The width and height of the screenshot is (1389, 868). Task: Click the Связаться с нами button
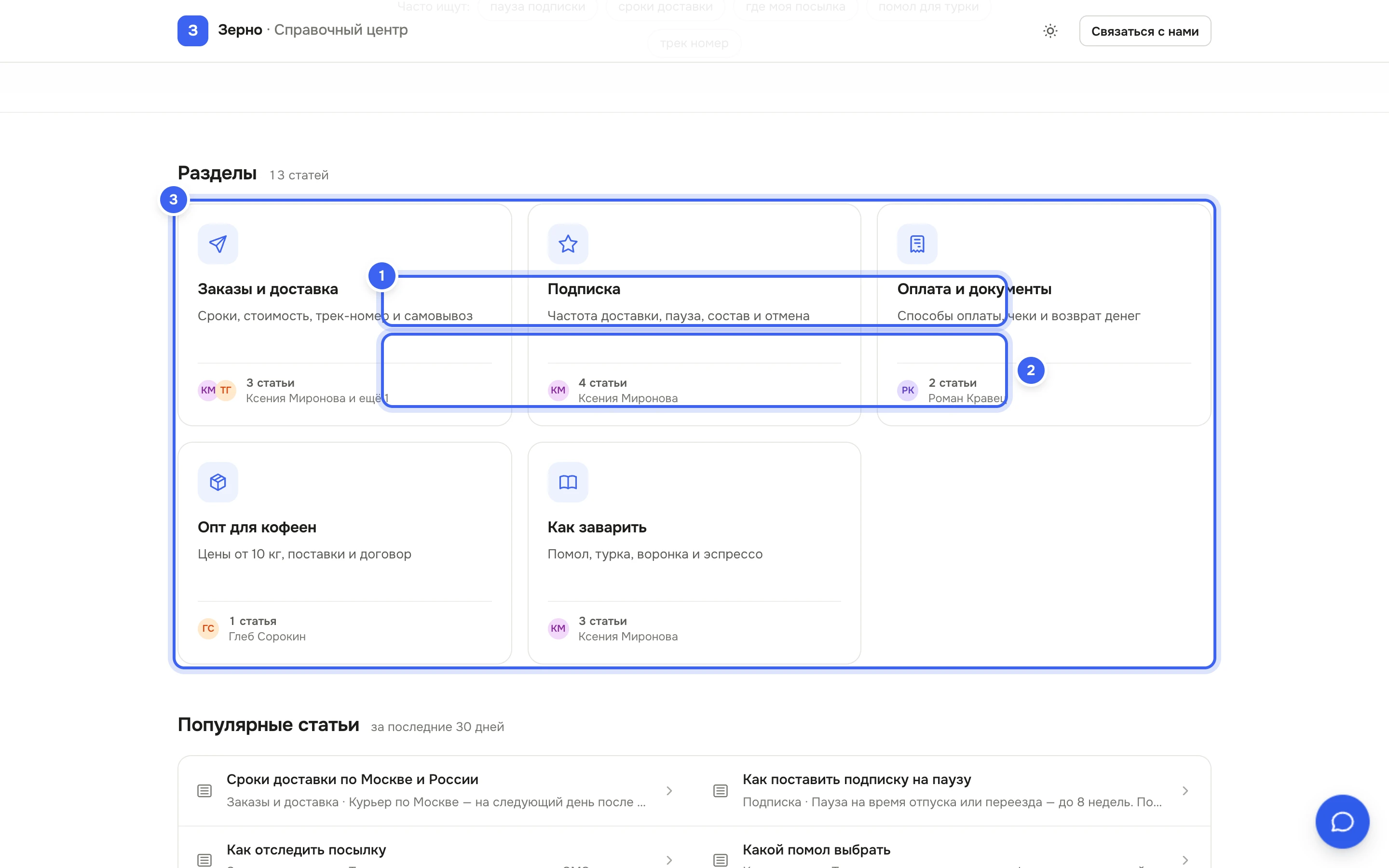click(x=1144, y=31)
